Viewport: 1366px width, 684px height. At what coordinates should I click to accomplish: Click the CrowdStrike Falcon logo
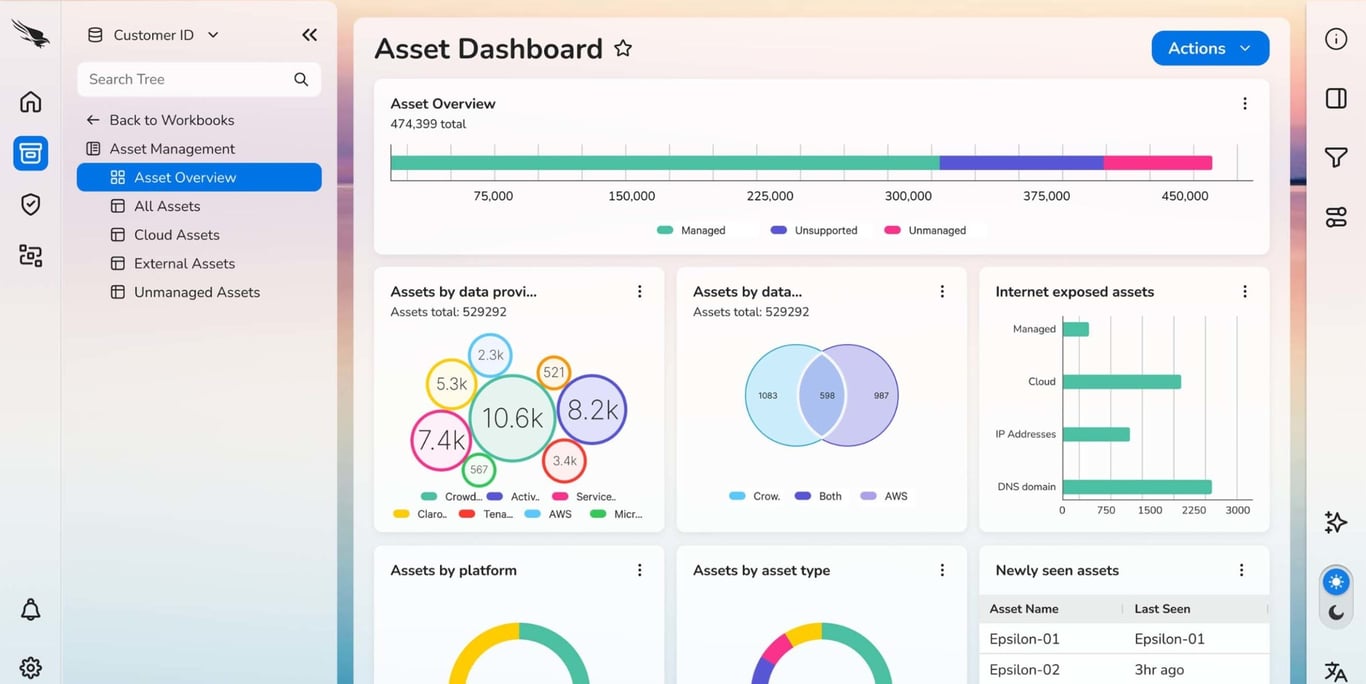[30, 33]
